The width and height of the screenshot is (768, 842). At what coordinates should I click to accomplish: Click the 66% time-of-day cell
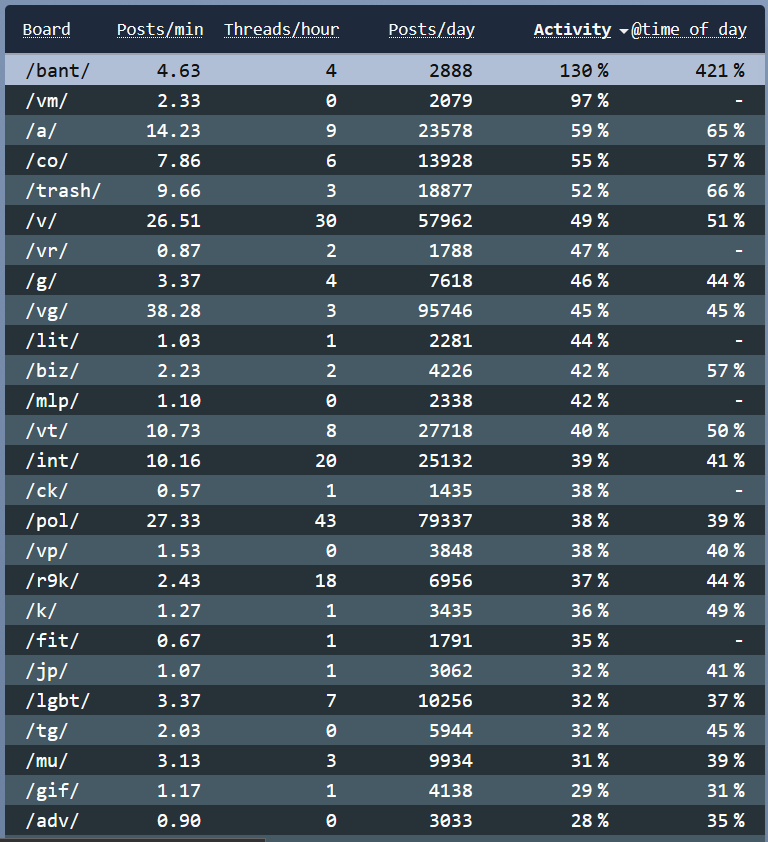[726, 191]
